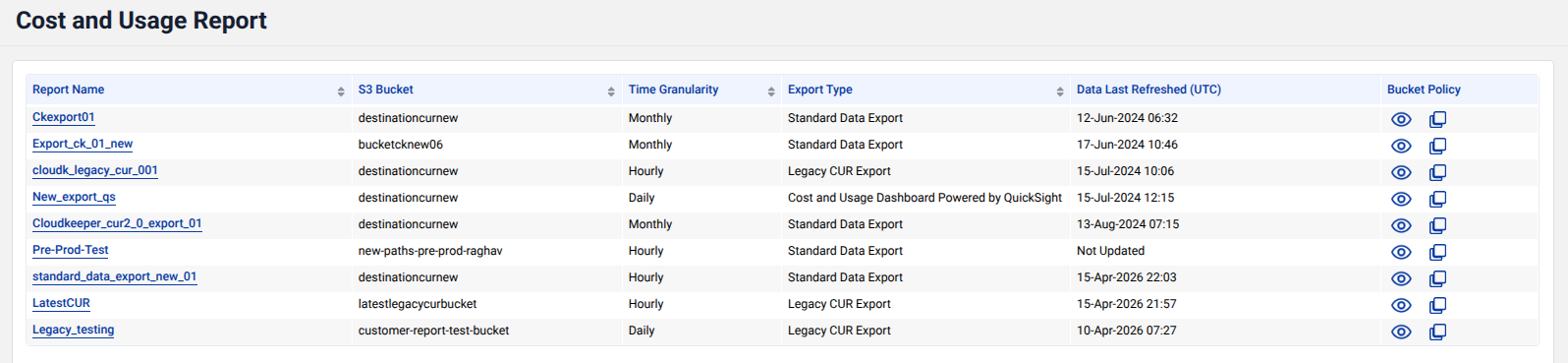
Task: Click the 10-Apr-2026 07:27 timestamp
Action: pyautogui.click(x=1127, y=331)
